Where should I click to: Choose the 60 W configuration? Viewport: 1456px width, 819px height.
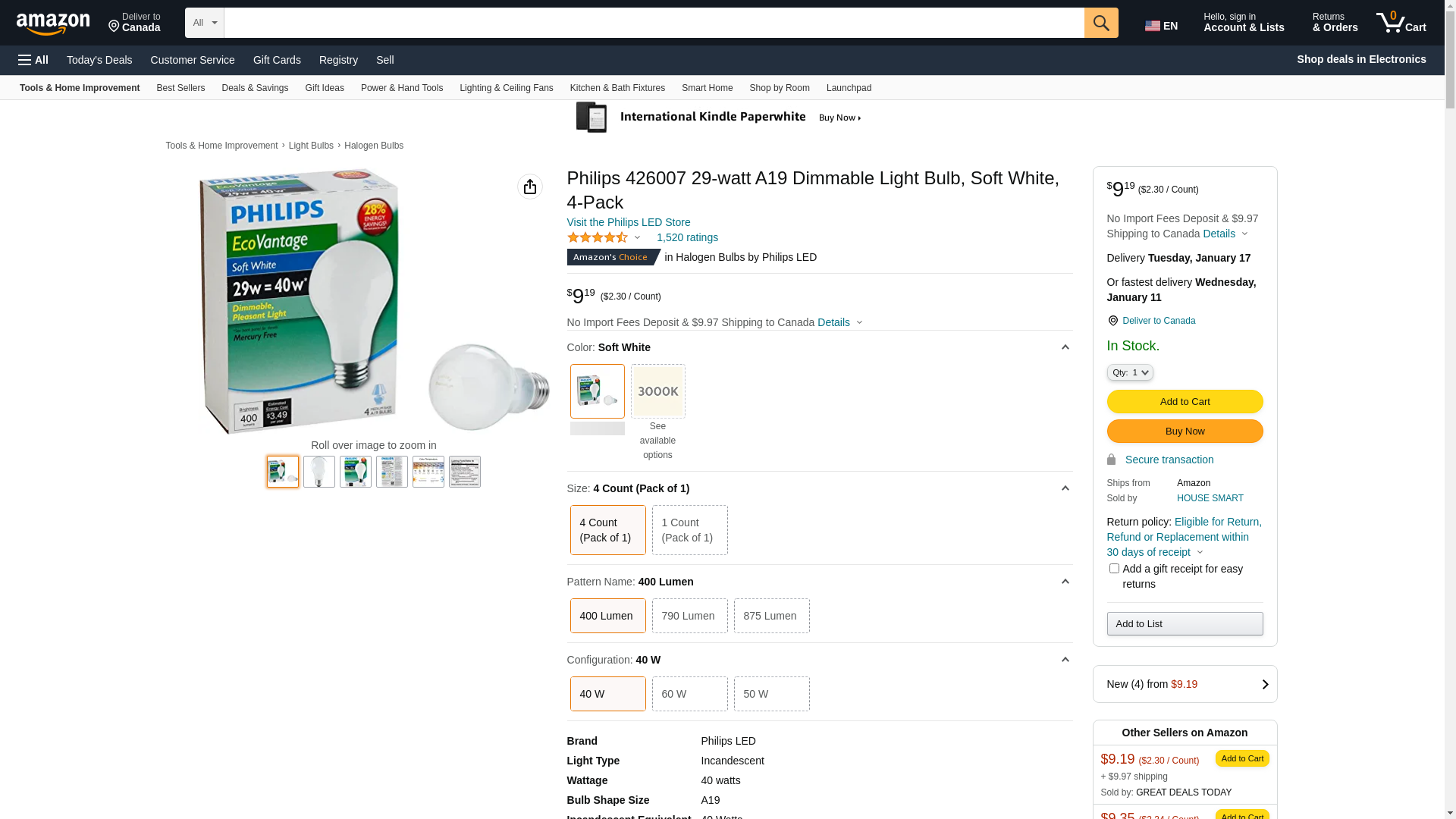(689, 694)
